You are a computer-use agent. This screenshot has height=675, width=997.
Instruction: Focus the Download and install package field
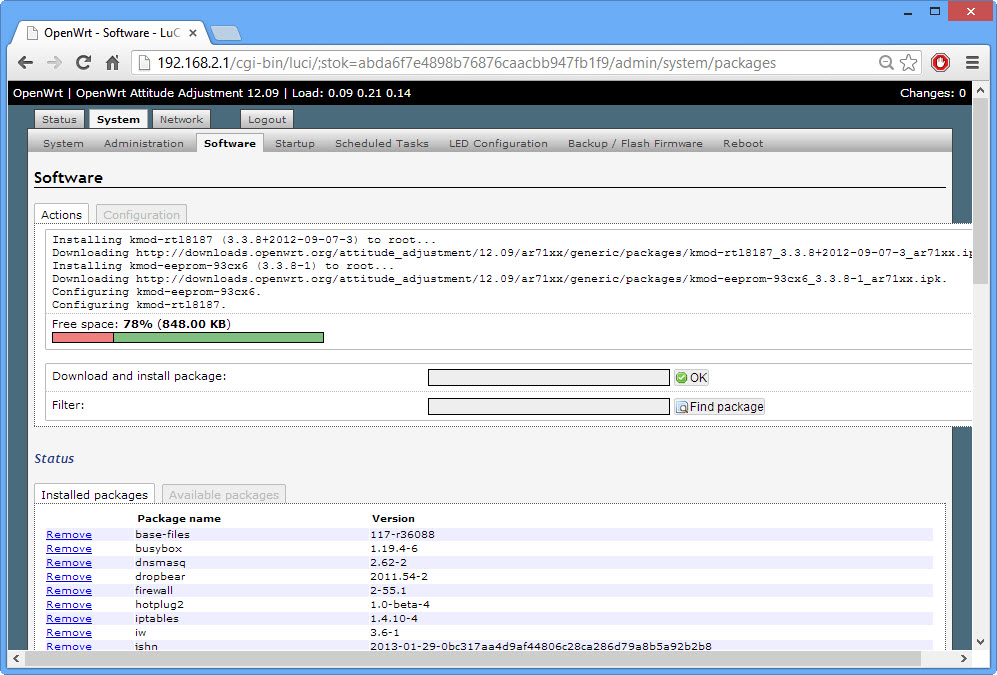coord(549,378)
